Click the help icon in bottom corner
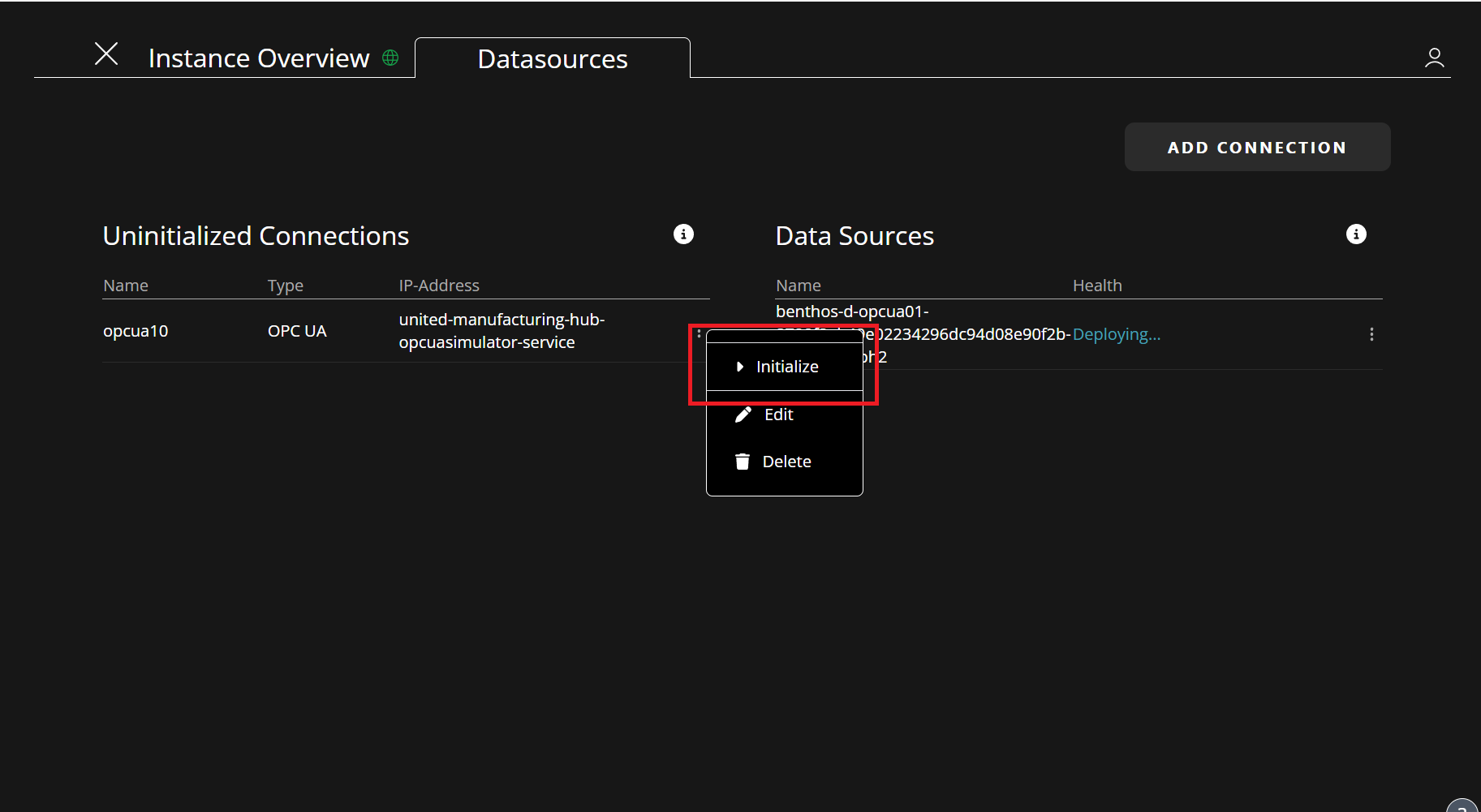 coord(1462,806)
